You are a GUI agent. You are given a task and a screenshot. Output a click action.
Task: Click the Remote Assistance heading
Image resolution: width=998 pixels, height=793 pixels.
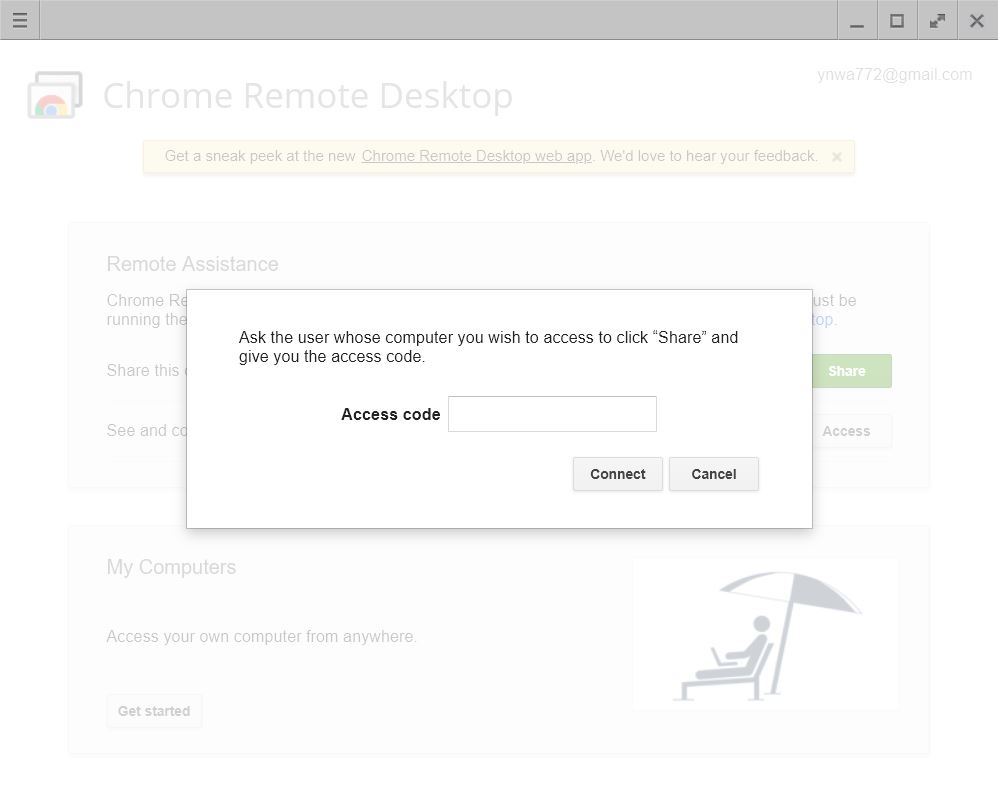pos(192,263)
